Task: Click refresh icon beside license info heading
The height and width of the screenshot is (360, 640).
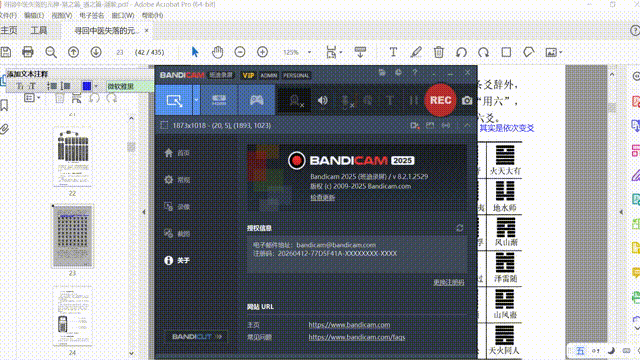Action: click(x=460, y=228)
